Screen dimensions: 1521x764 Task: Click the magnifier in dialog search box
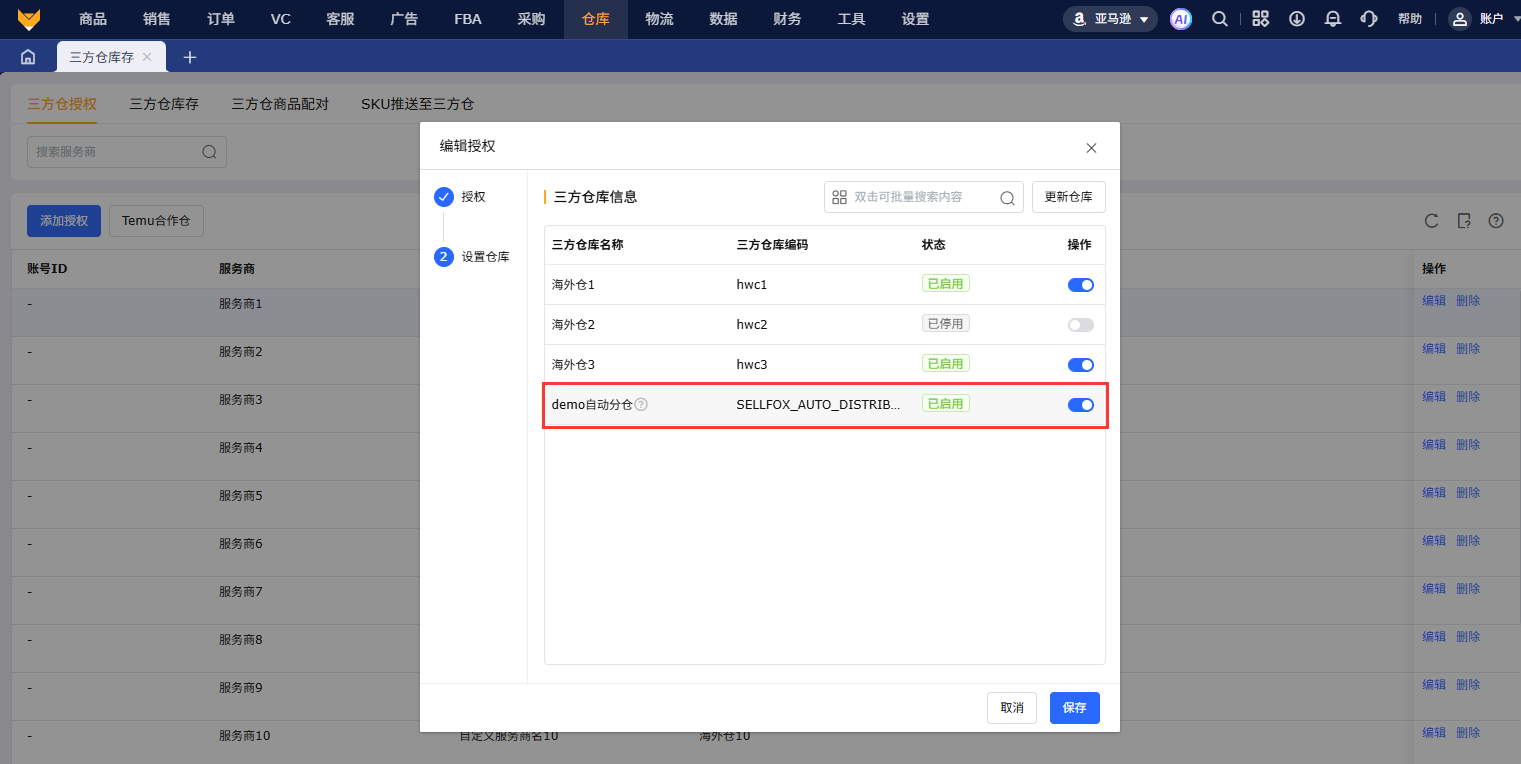(1007, 198)
